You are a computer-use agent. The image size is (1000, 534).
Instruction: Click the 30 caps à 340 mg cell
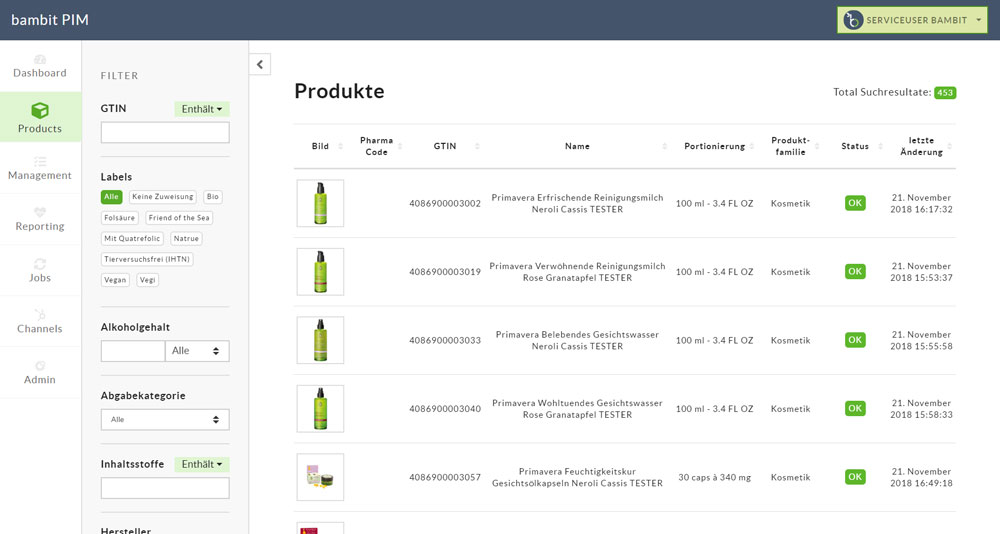715,477
